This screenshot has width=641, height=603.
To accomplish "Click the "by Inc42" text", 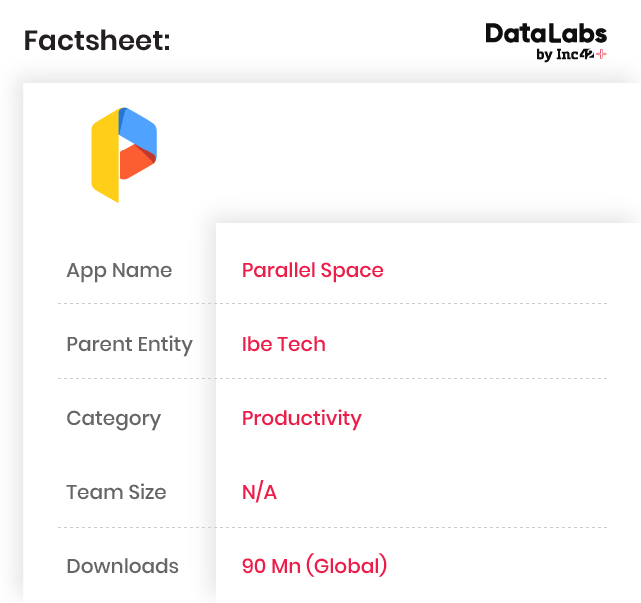I will (565, 55).
